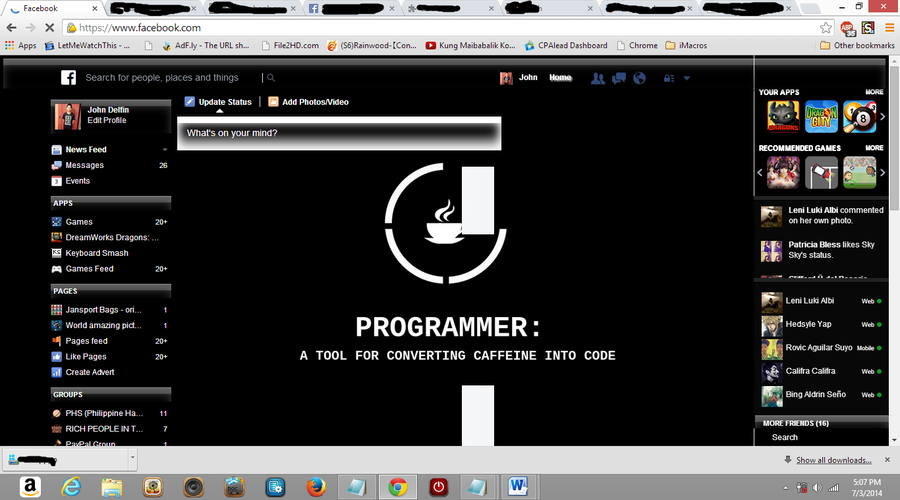Chat with Hedsyle Yap
Image resolution: width=900 pixels, height=500 pixels.
pyautogui.click(x=821, y=324)
